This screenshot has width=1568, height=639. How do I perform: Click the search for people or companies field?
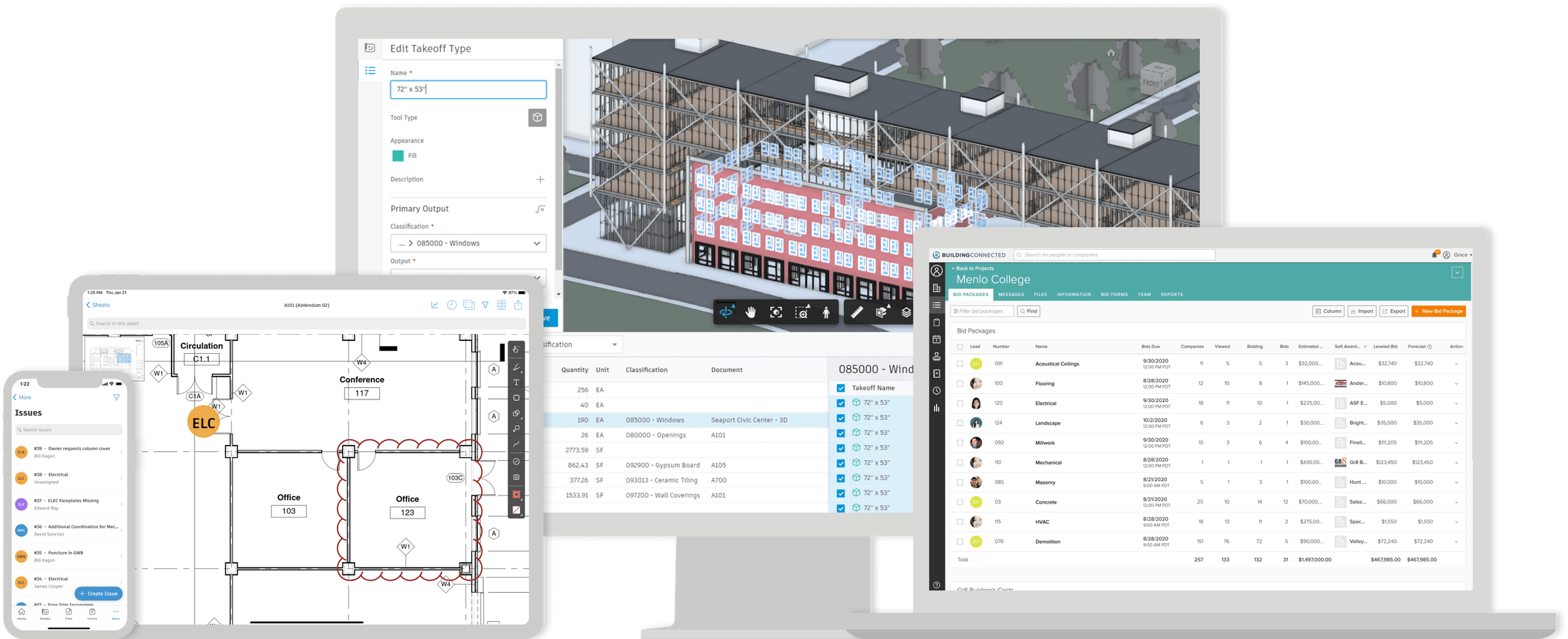click(x=1115, y=255)
